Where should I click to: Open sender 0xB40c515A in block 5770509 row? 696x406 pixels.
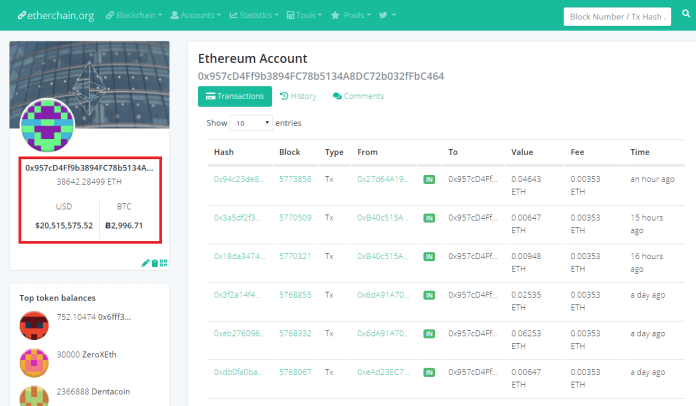click(x=384, y=218)
